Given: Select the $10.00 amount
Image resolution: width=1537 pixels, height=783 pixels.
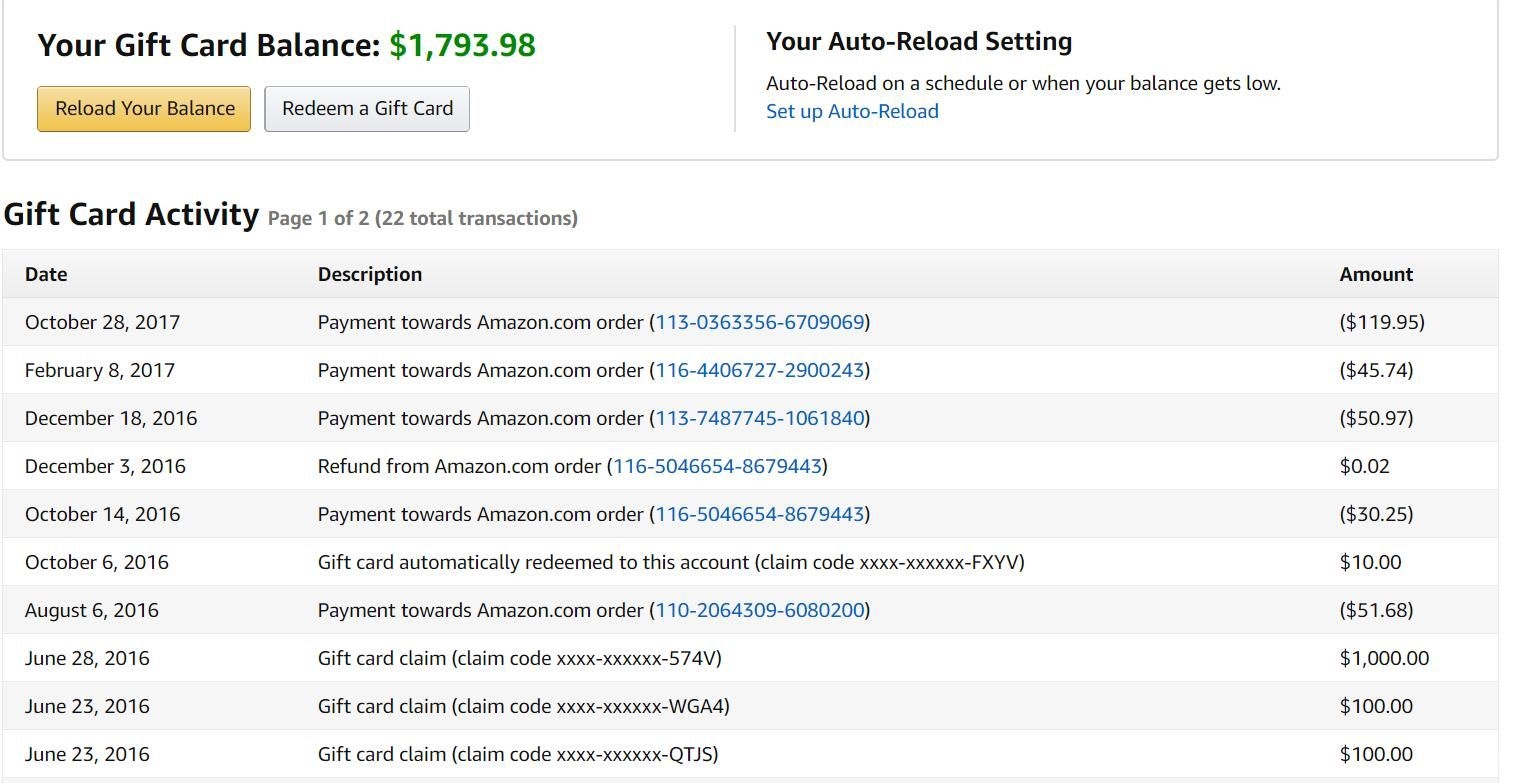Looking at the screenshot, I should tap(1370, 562).
